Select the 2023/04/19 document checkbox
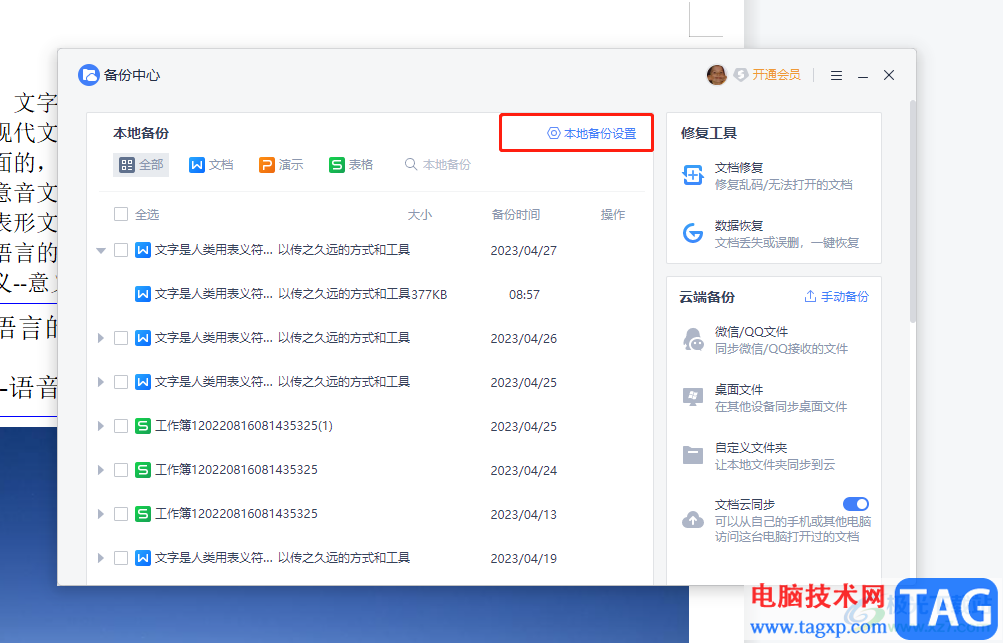The image size is (1003, 643). (x=121, y=558)
